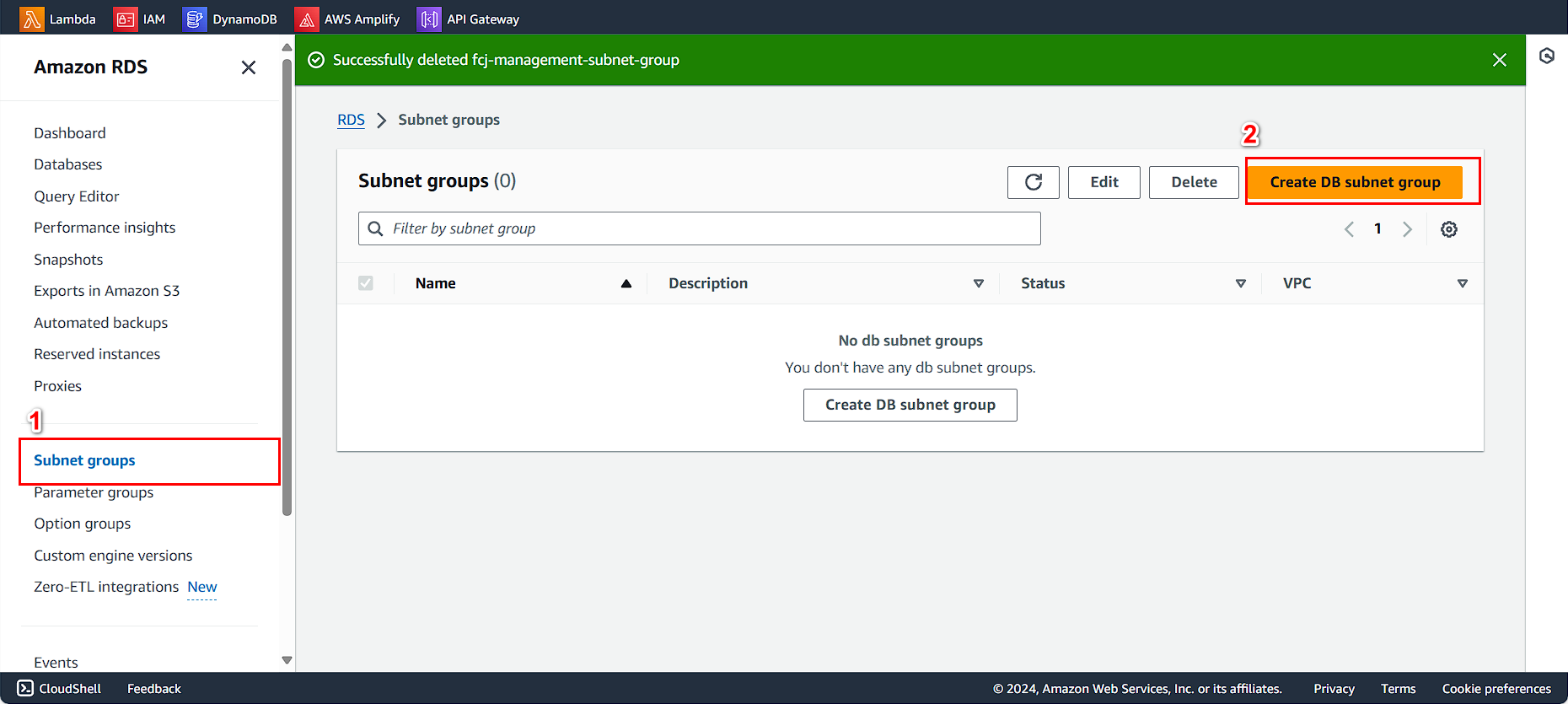Image resolution: width=1568 pixels, height=704 pixels.
Task: Dismiss the success deletion banner
Action: (x=1499, y=60)
